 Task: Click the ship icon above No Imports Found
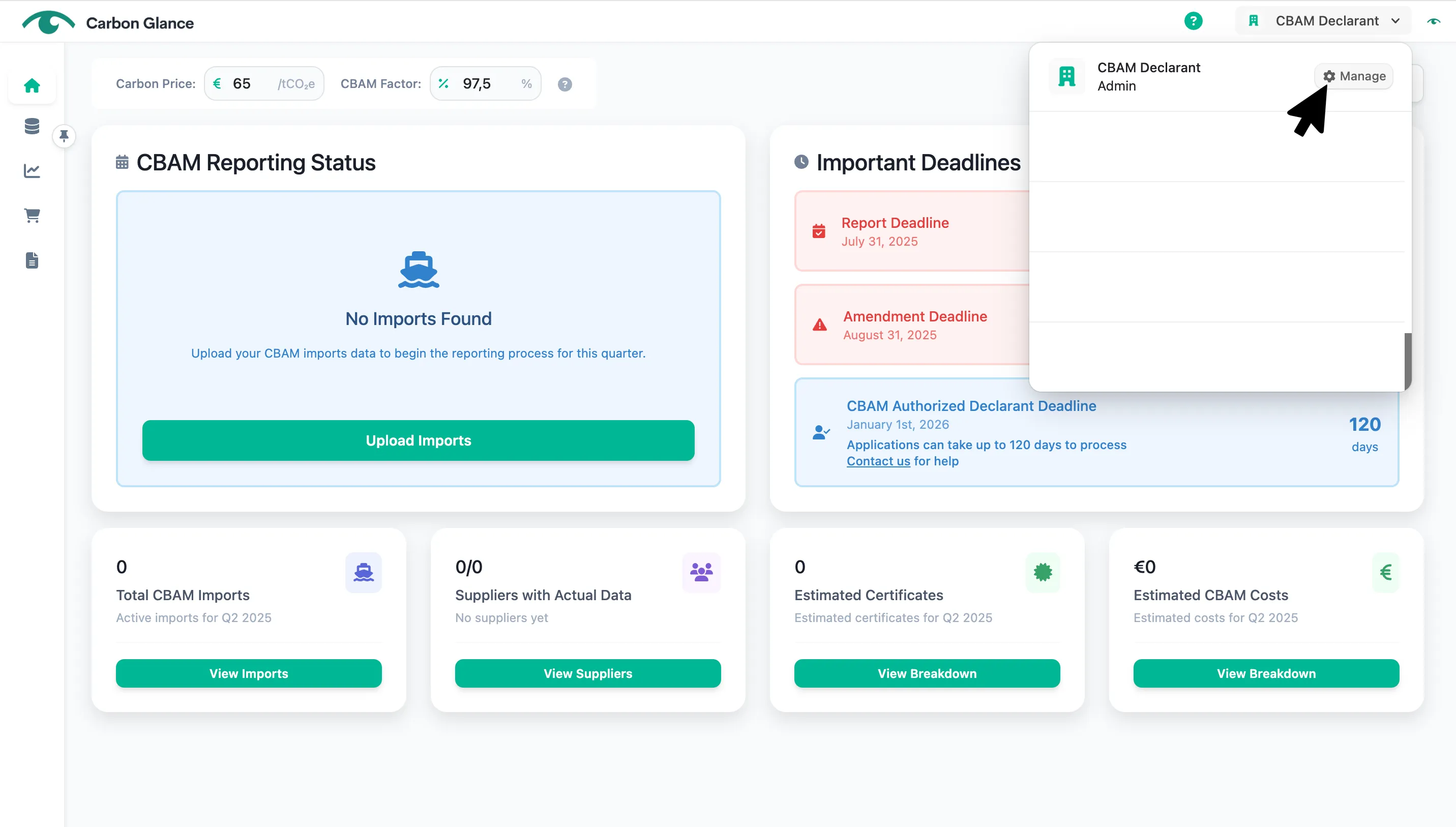coord(419,269)
